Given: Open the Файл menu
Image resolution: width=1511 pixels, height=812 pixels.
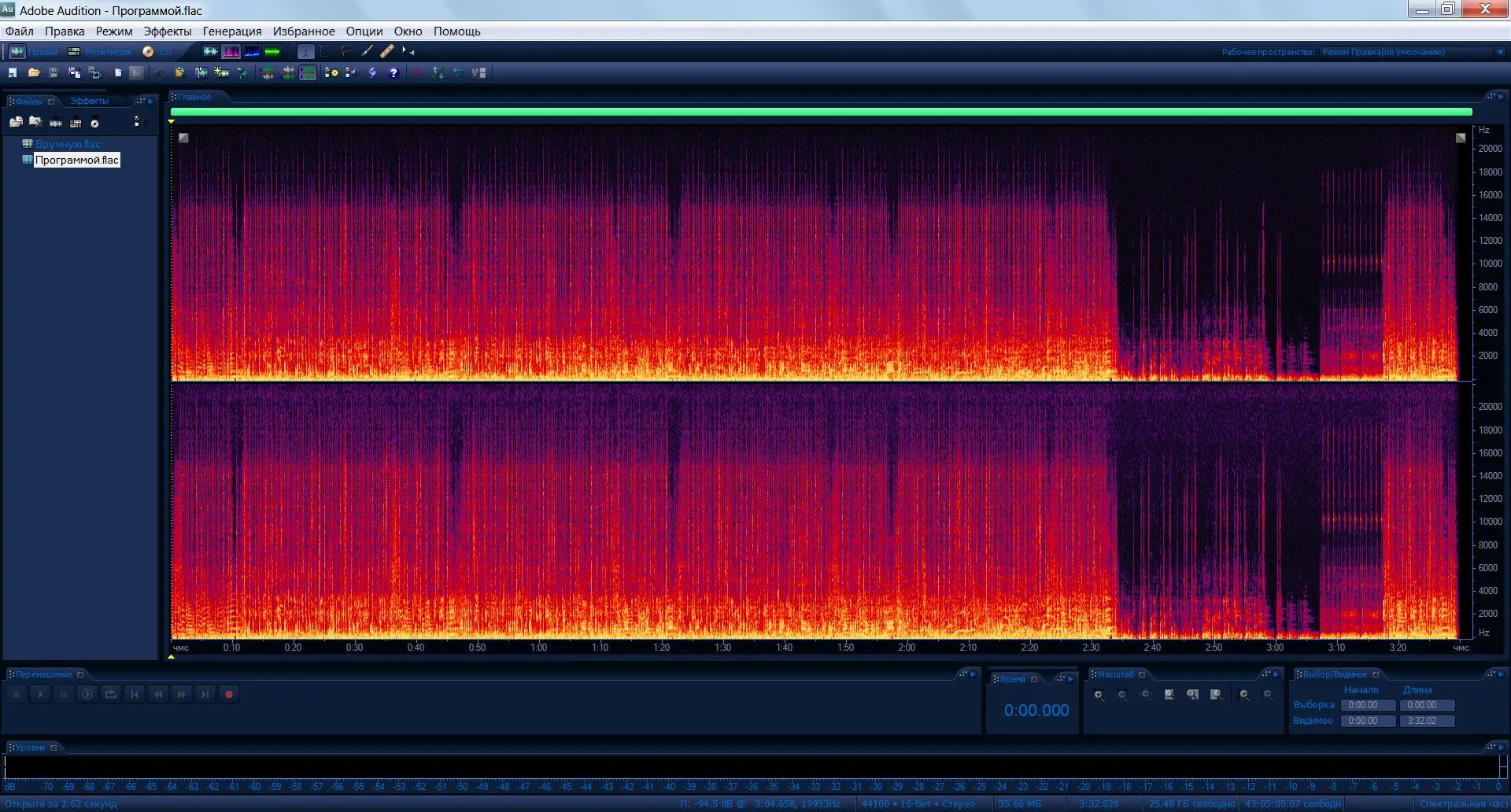Looking at the screenshot, I should 20,31.
